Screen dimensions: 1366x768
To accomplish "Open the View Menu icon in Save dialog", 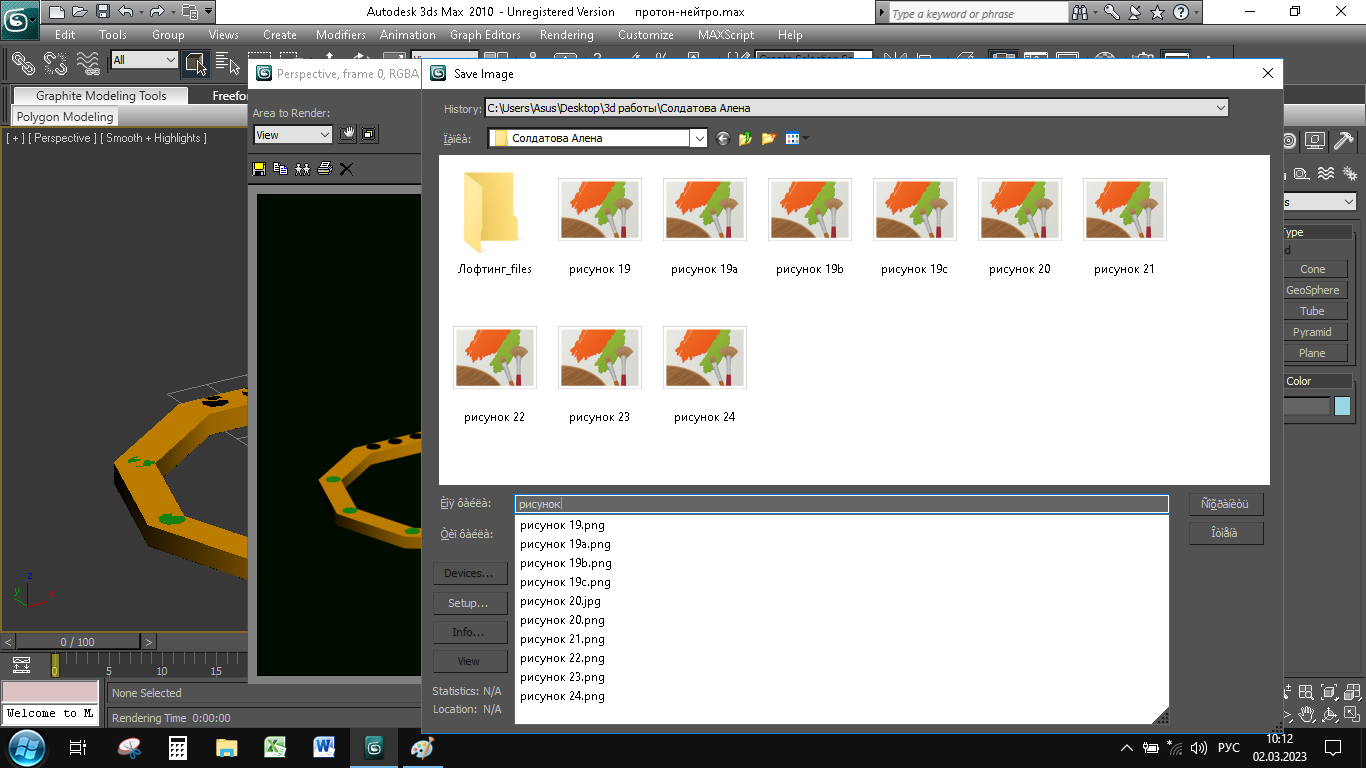I will click(x=796, y=138).
